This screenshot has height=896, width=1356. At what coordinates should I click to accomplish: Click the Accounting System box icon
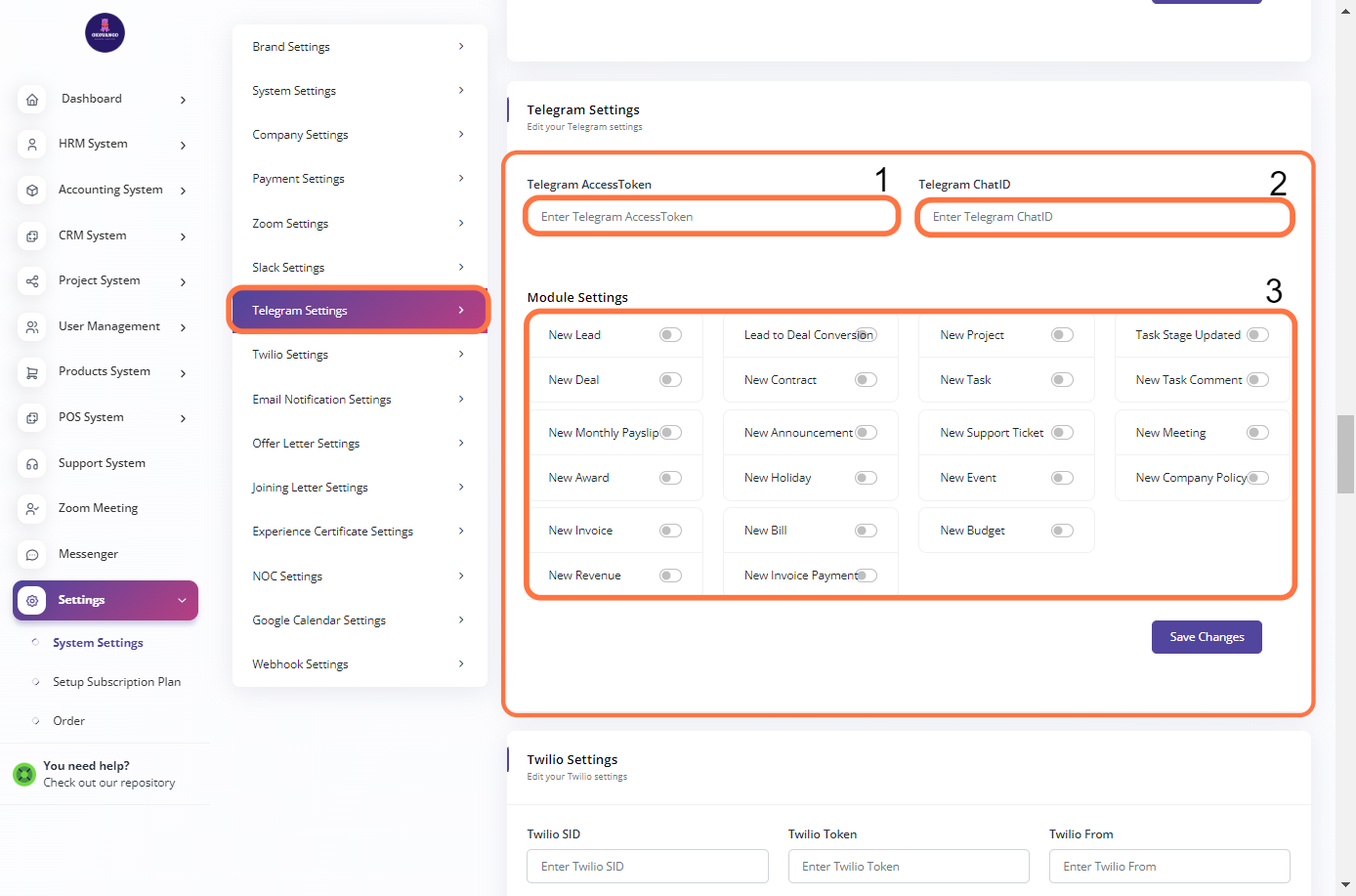(x=32, y=191)
